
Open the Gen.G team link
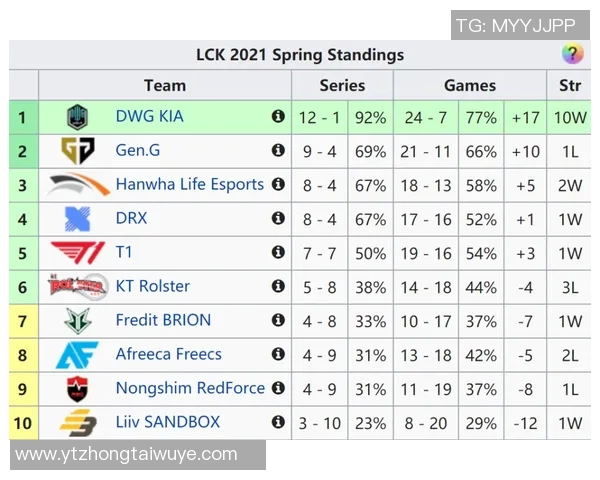point(137,151)
